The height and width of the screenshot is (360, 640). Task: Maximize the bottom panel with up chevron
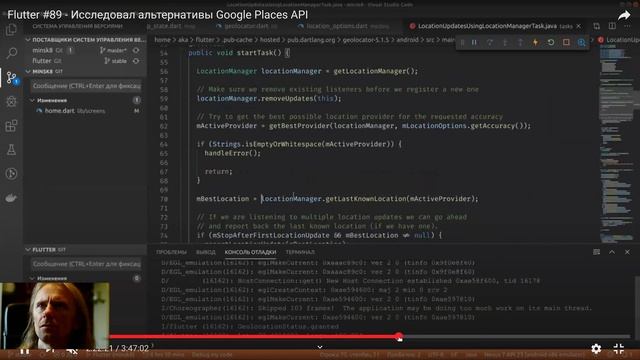612,252
